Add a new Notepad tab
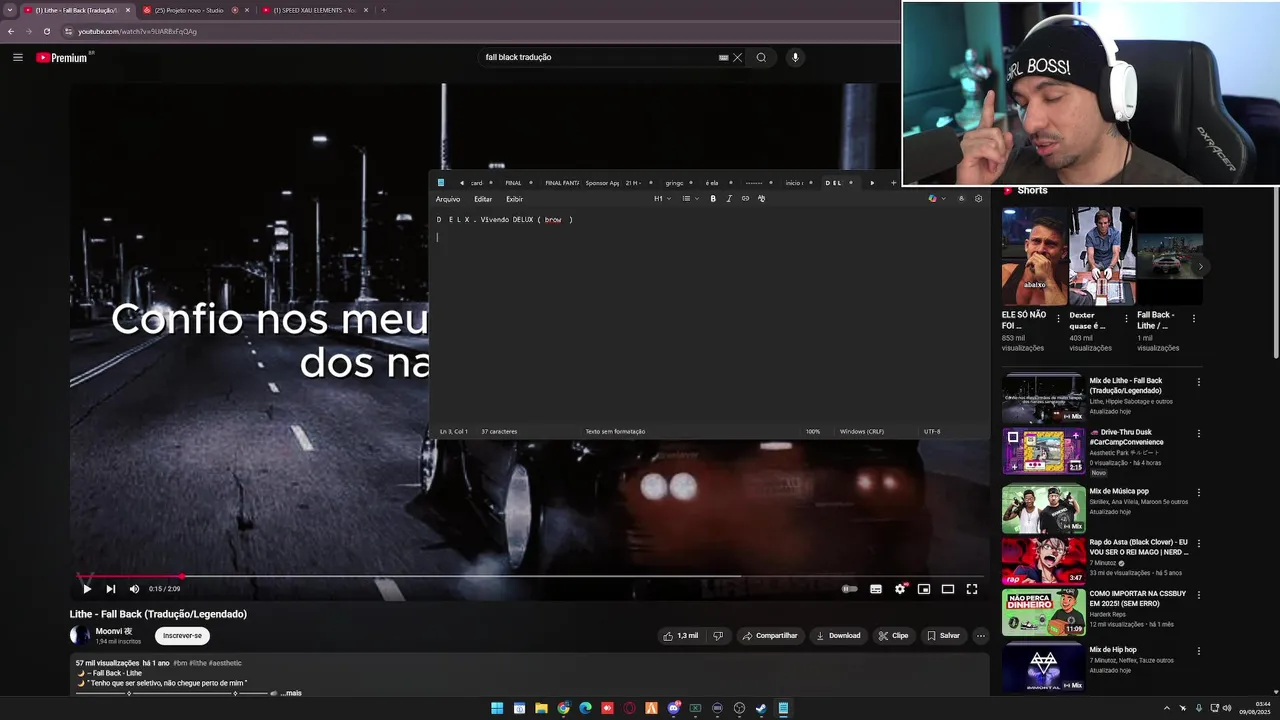Viewport: 1280px width, 720px height. pos(893,183)
